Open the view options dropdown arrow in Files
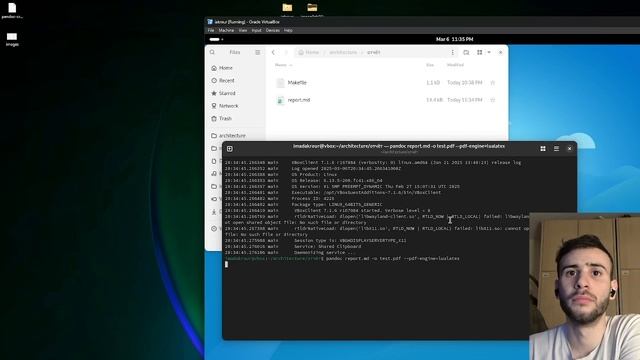 coord(489,52)
